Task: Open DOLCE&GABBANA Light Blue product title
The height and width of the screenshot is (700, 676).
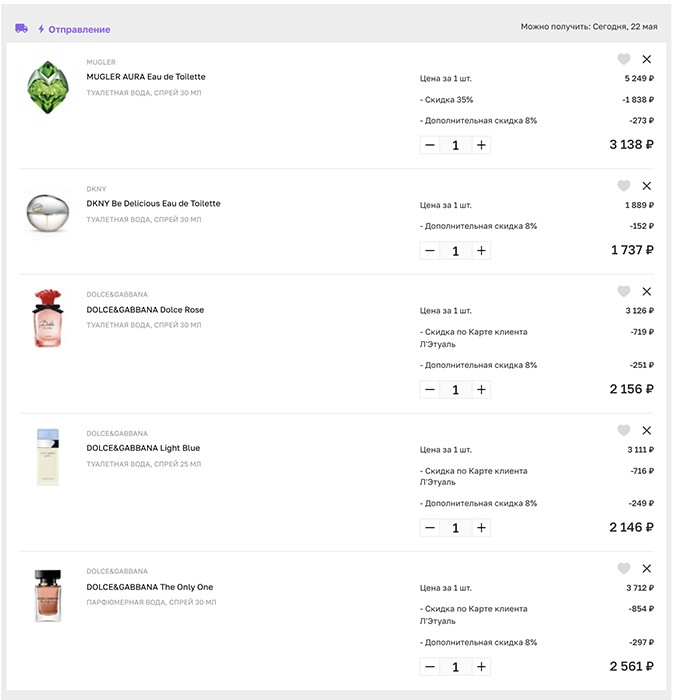Action: [x=143, y=448]
